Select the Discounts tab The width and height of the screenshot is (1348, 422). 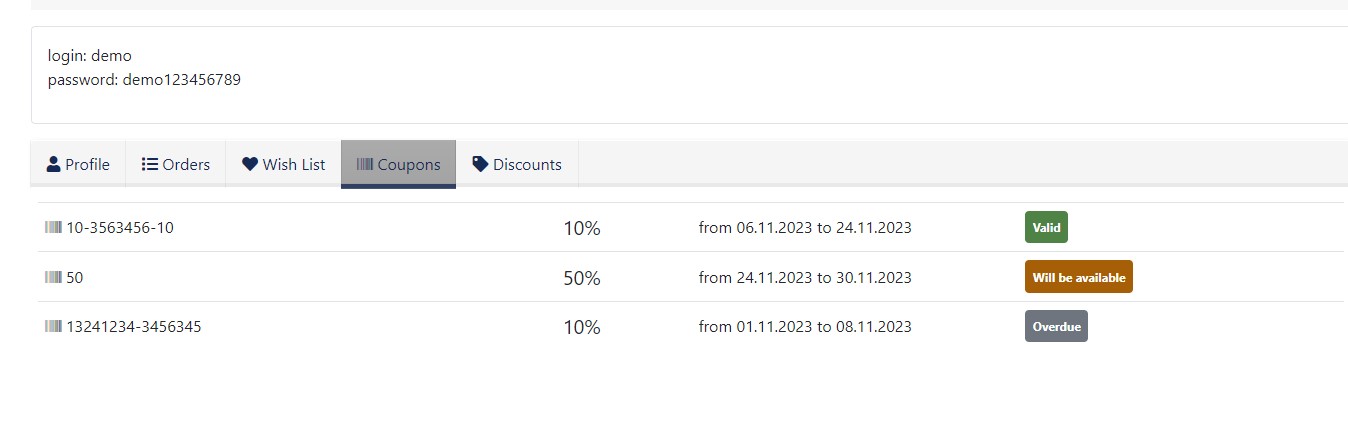517,164
